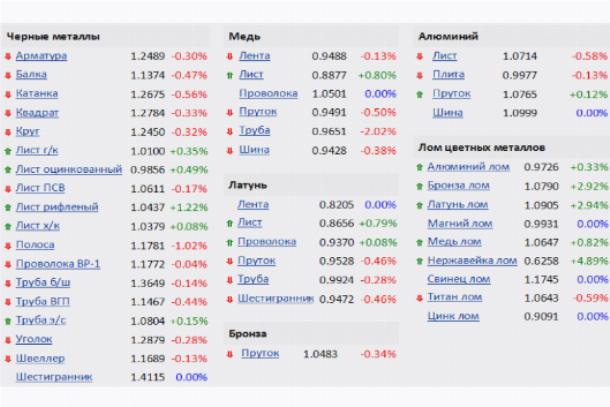This screenshot has width=610, height=407.
Task: Click the red arrow next to Швеллер
Action: pos(8,358)
